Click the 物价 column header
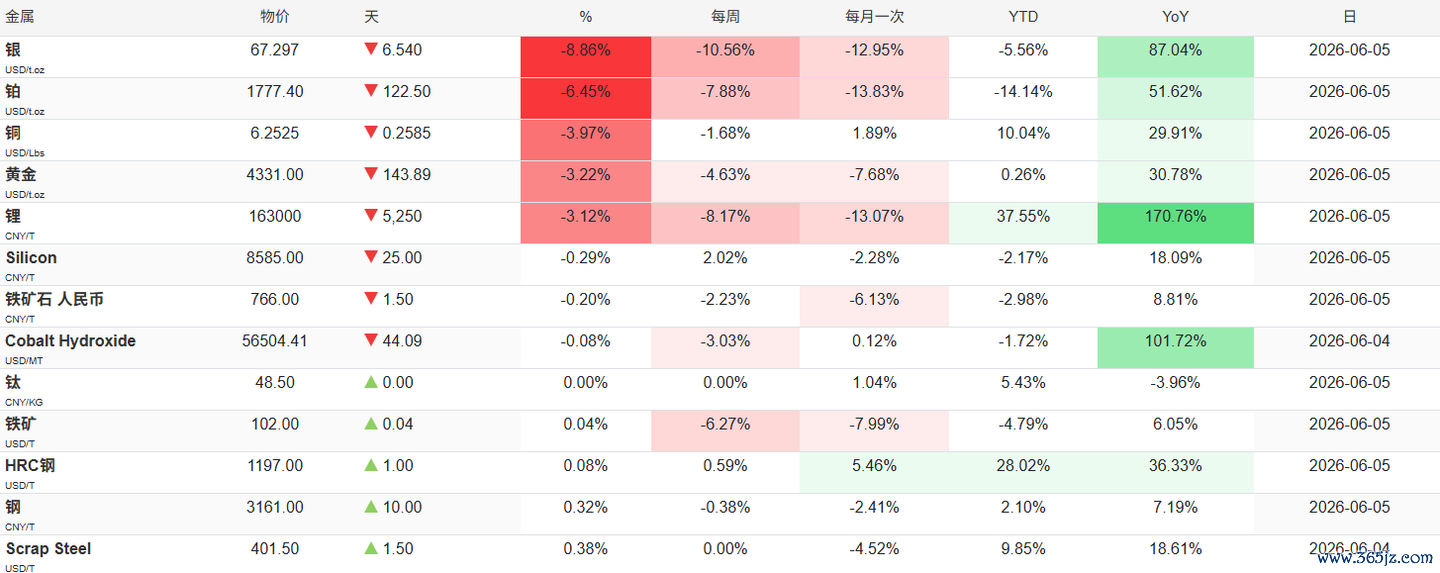The height and width of the screenshot is (573, 1440). [275, 17]
